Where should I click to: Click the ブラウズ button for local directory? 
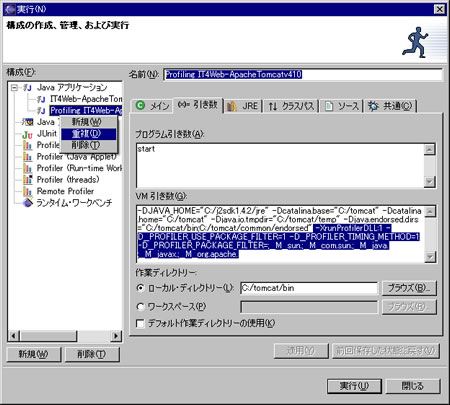[409, 288]
